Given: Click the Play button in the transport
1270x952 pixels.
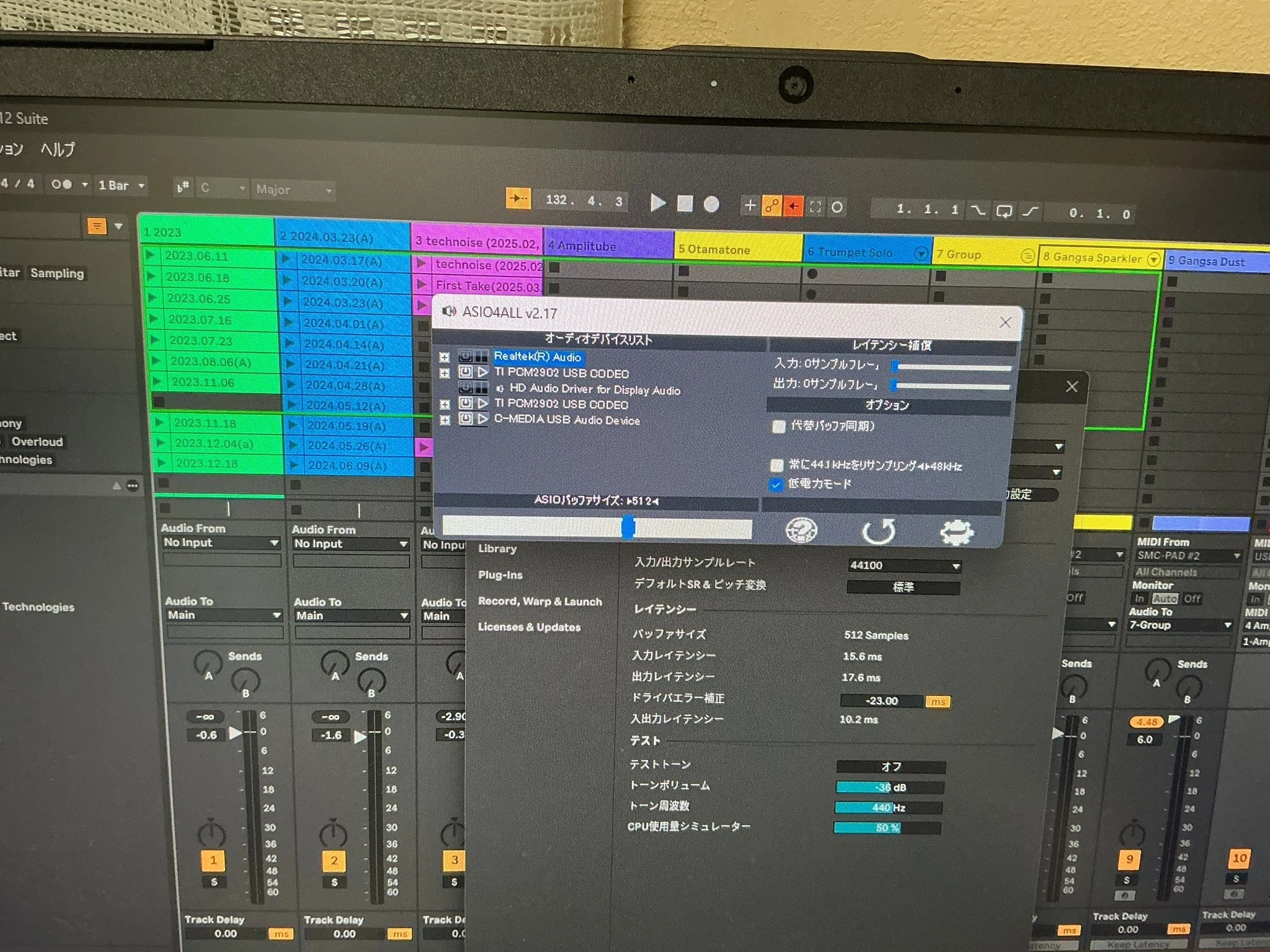Looking at the screenshot, I should [x=658, y=203].
